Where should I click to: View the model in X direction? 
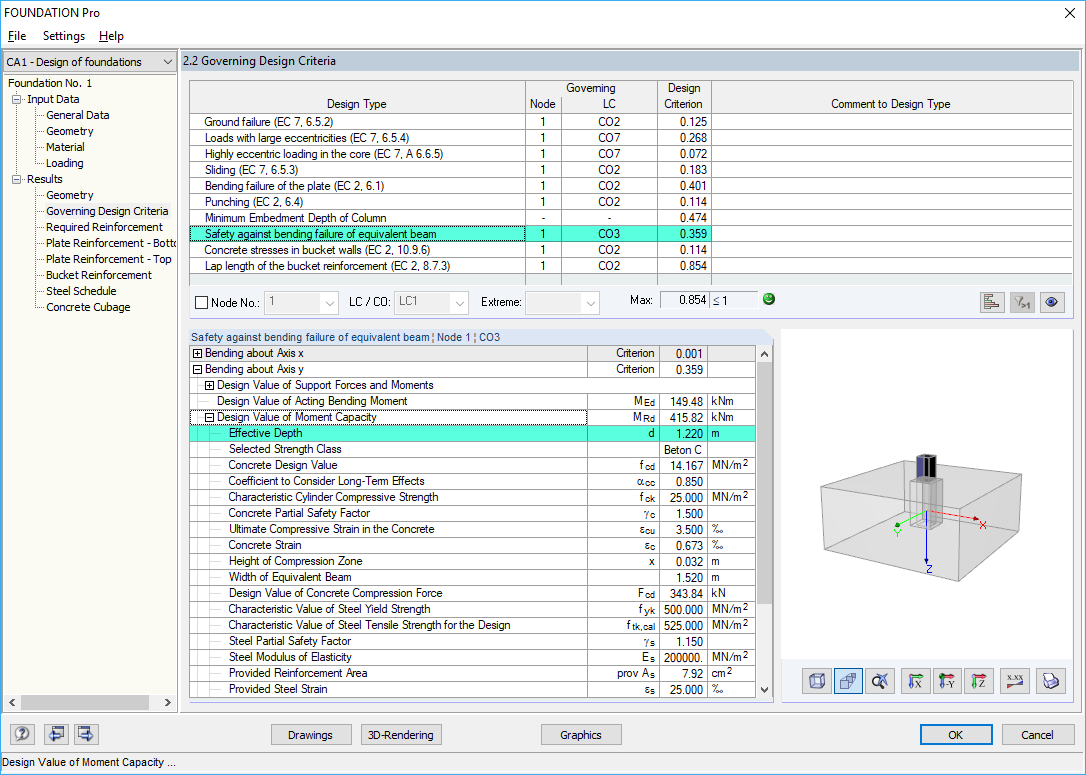click(x=915, y=681)
